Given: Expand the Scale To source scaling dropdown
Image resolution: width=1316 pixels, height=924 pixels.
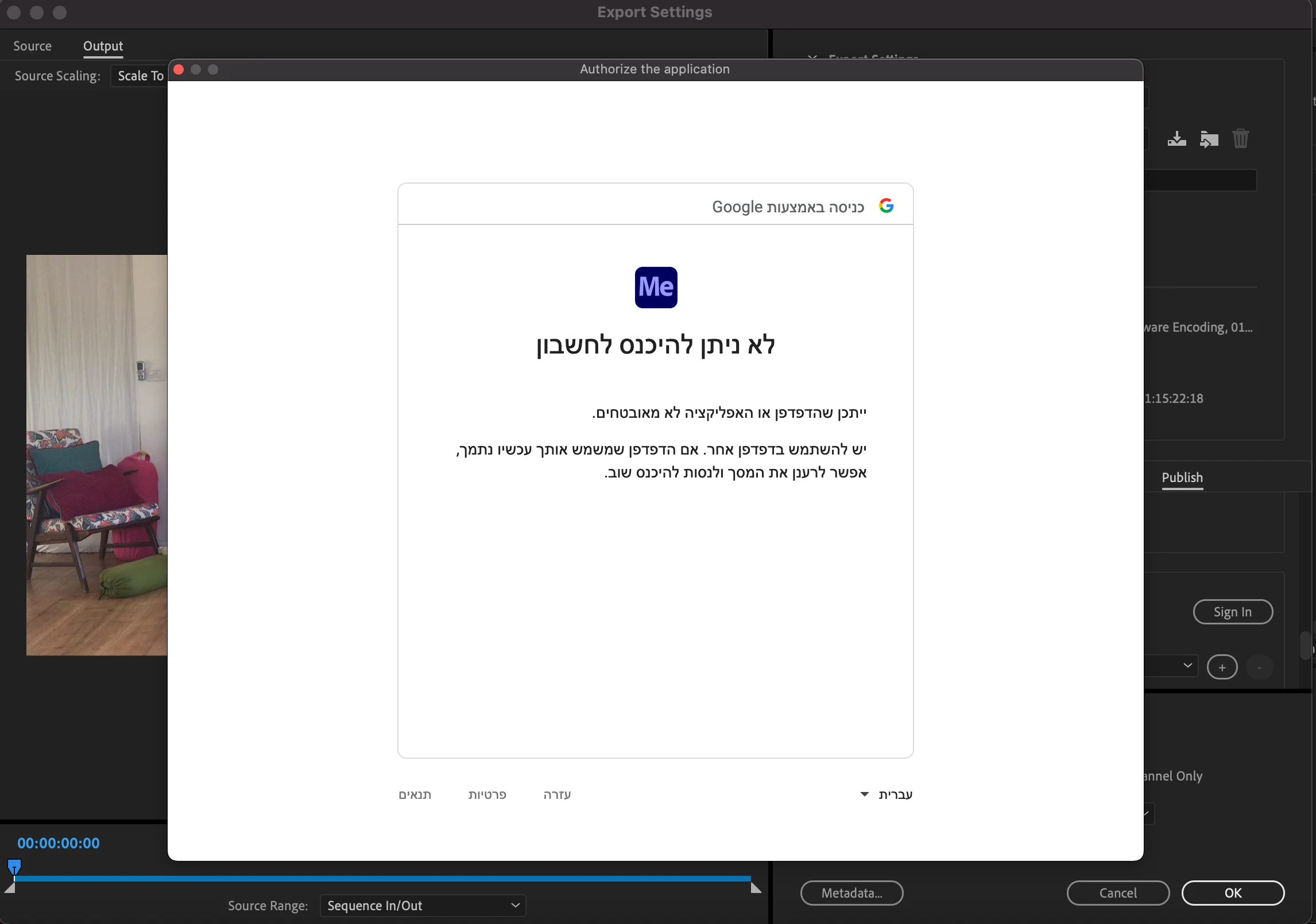Looking at the screenshot, I should (x=140, y=76).
